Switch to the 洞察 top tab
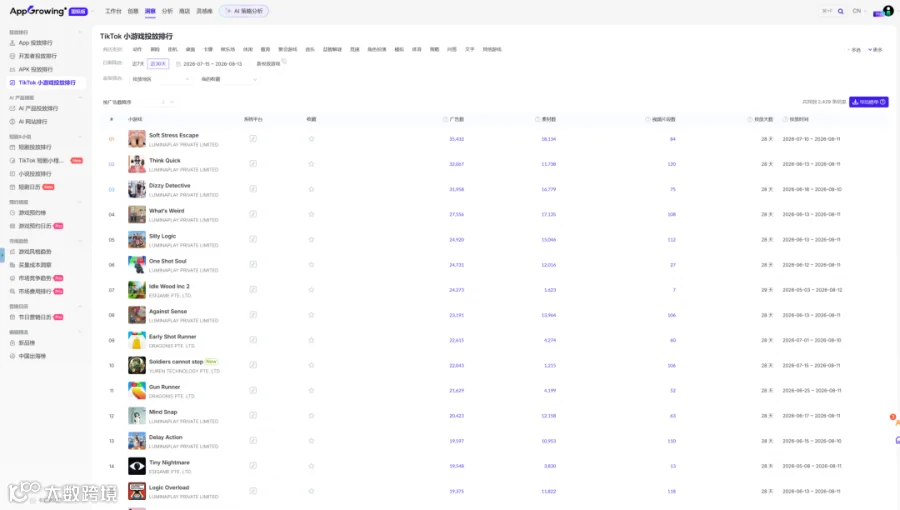Image resolution: width=900 pixels, height=510 pixels. click(x=150, y=11)
